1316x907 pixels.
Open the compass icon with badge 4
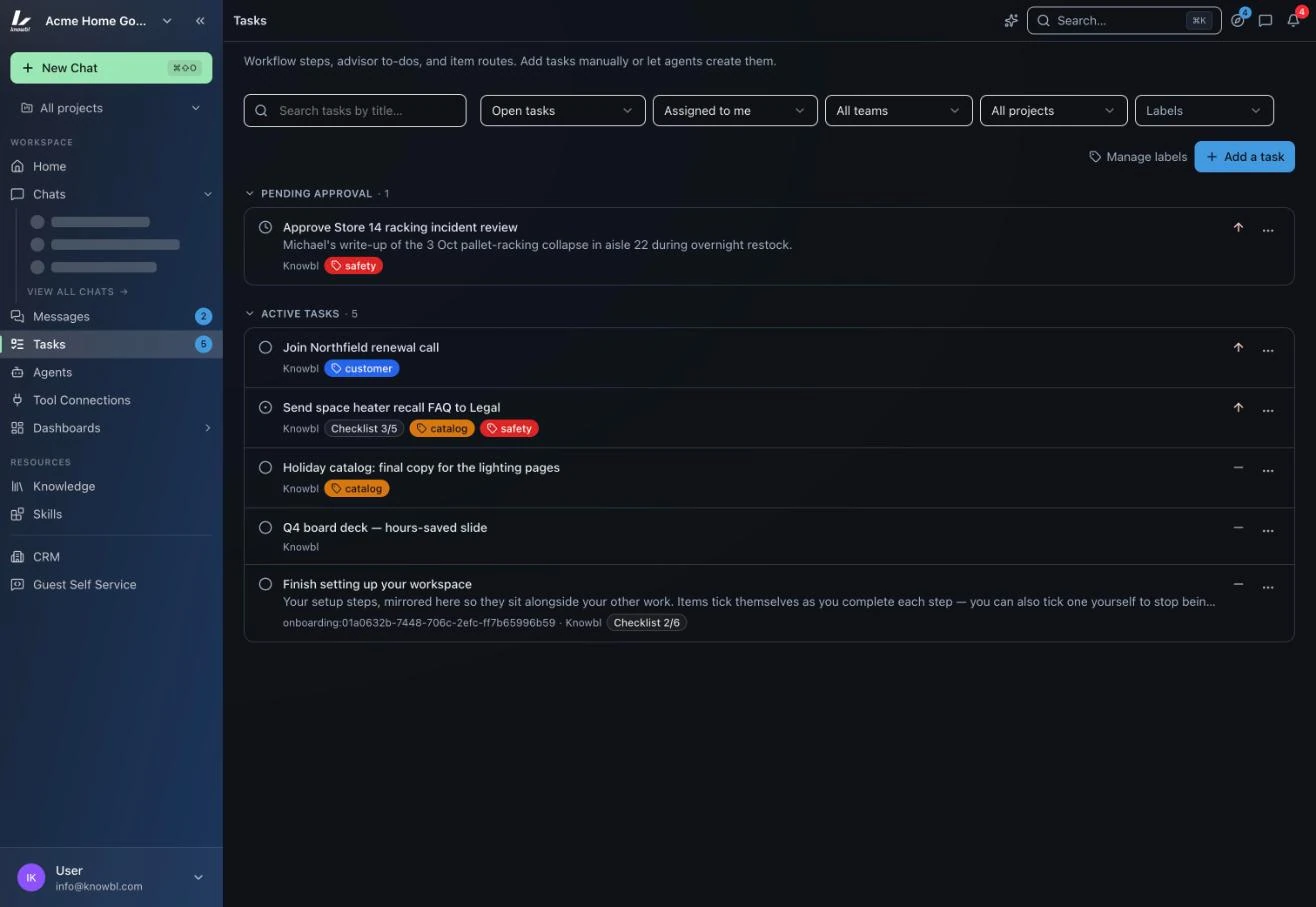(1238, 20)
